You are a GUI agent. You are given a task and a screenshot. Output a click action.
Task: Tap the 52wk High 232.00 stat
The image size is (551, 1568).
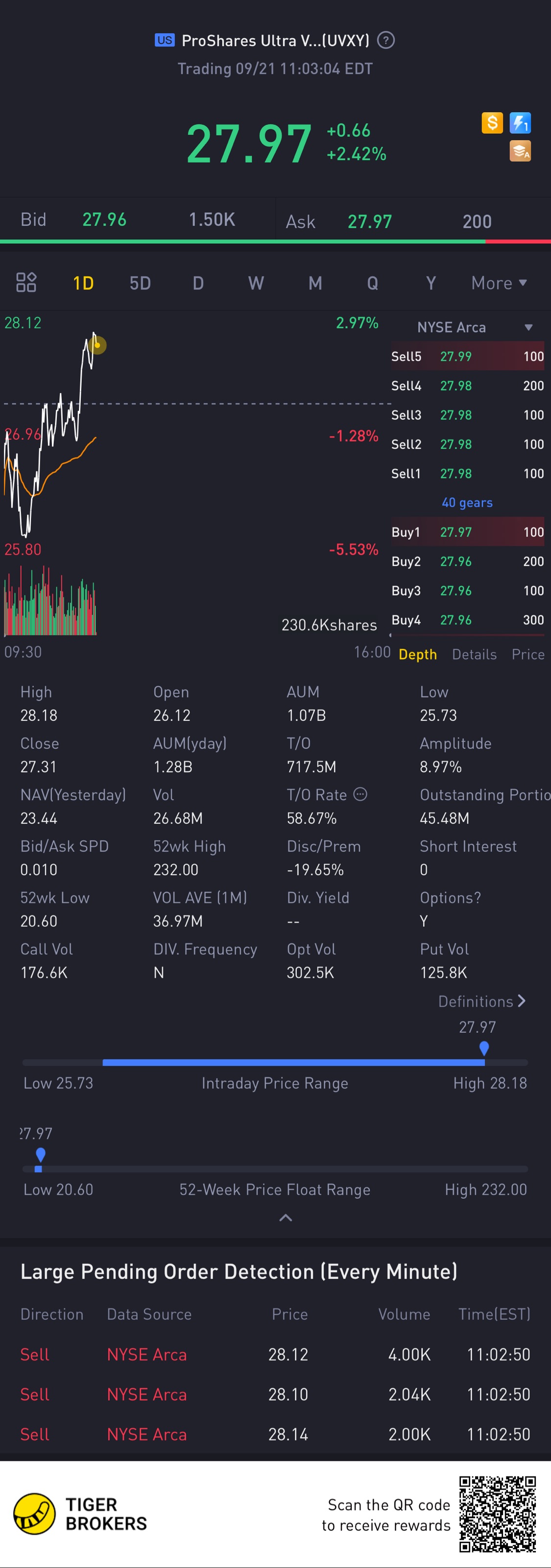coord(190,857)
